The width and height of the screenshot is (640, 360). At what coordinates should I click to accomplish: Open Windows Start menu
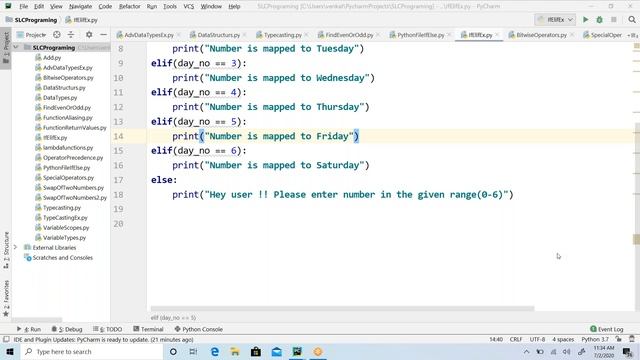pyautogui.click(x=9, y=351)
